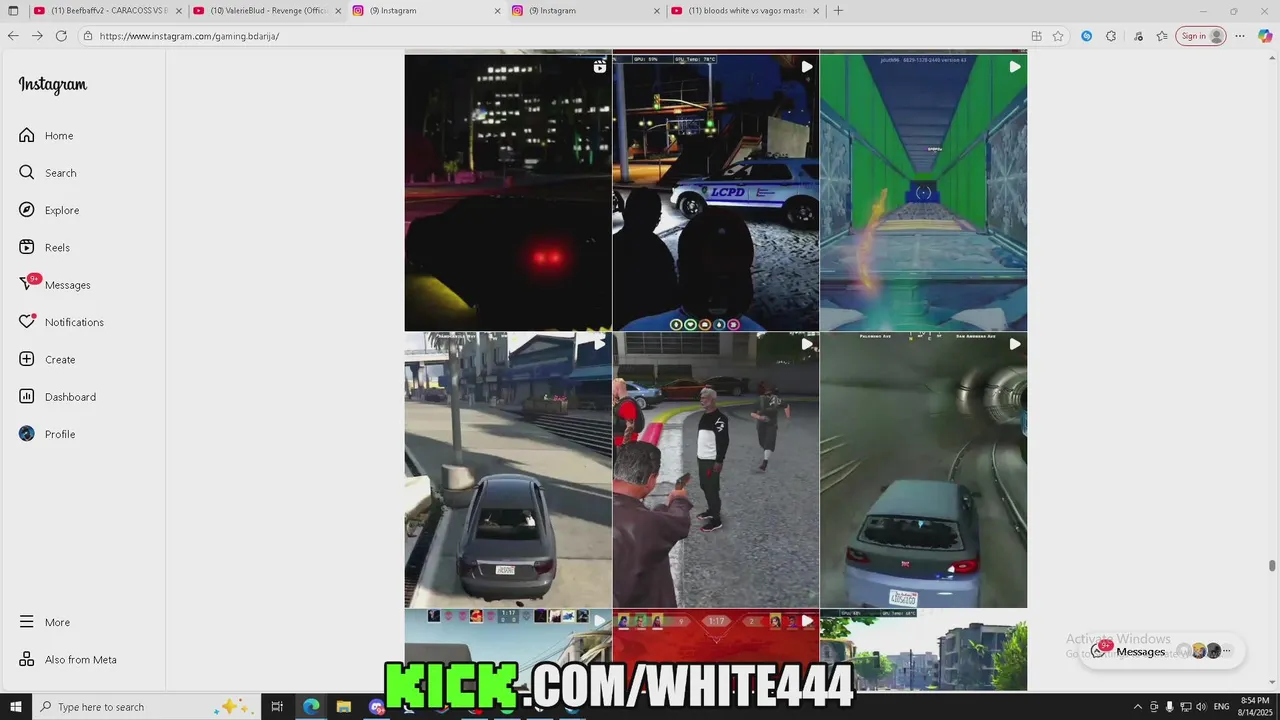The width and height of the screenshot is (1280, 720).
Task: Open Dashboard in Instagram sidebar
Action: click(57, 397)
